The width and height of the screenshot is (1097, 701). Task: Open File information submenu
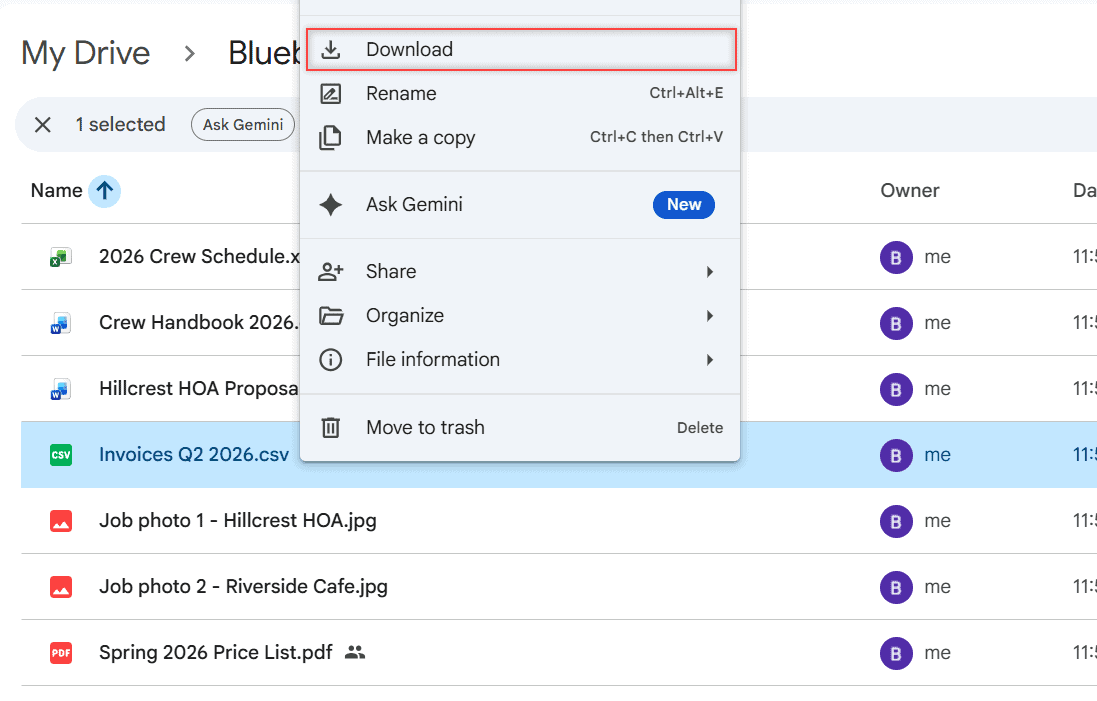(x=521, y=360)
